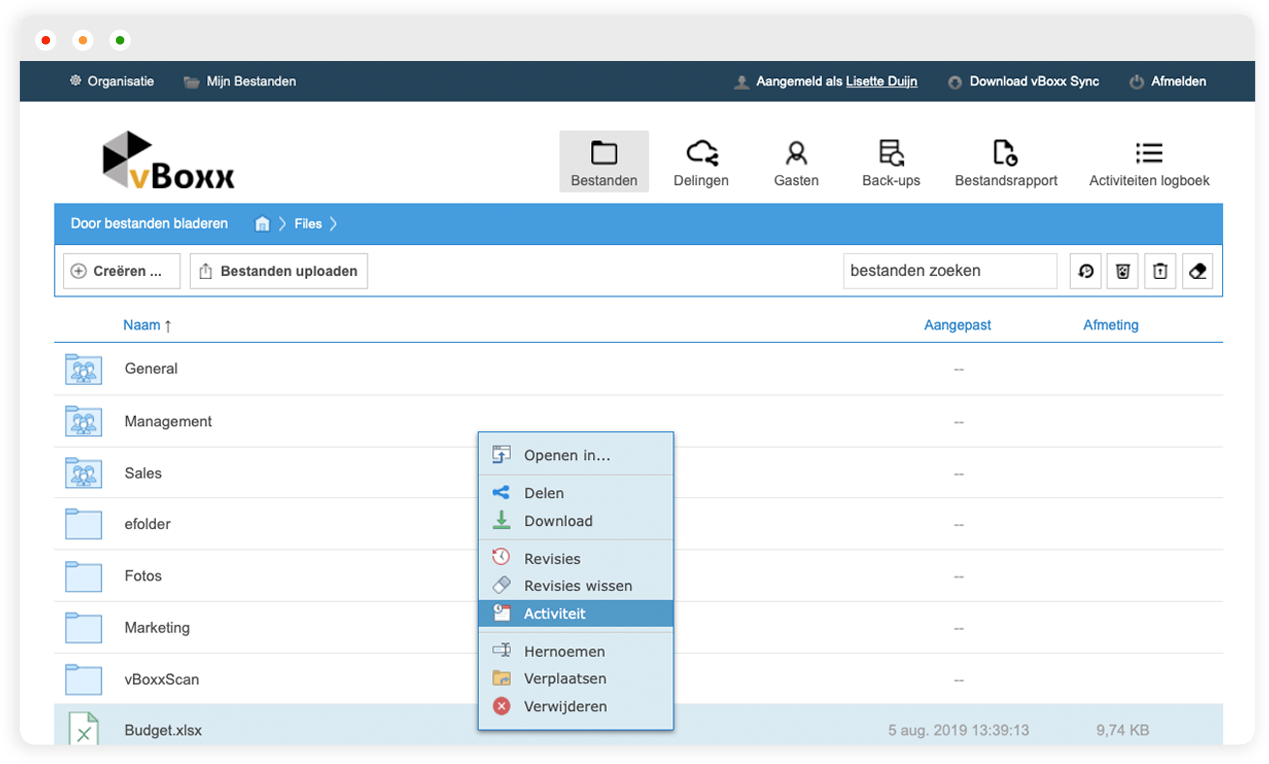Click Download vBoxx Sync

coord(1024,81)
